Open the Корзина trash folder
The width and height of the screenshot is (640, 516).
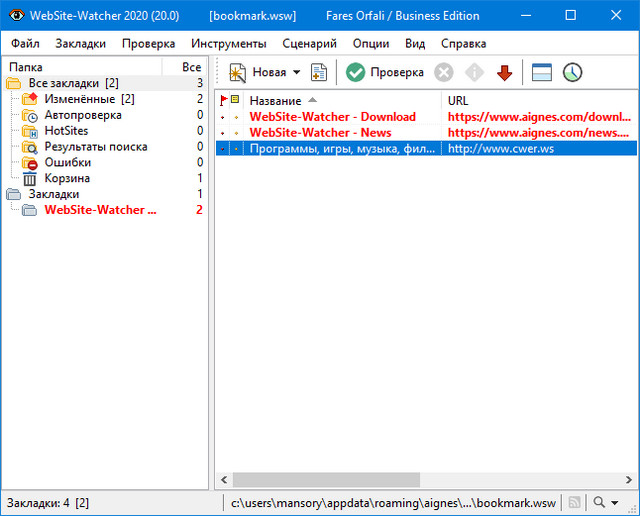click(67, 179)
